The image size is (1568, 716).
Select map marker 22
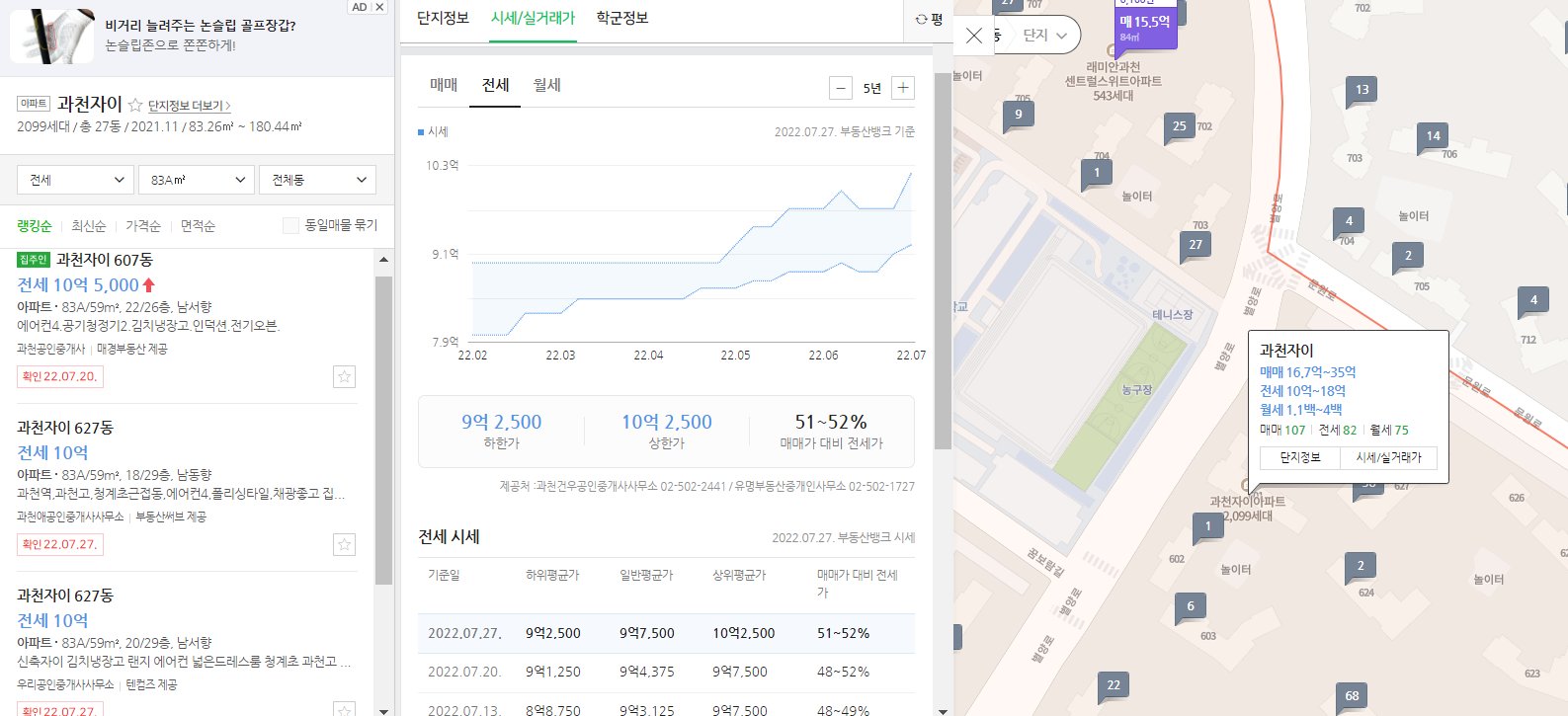coord(1114,685)
